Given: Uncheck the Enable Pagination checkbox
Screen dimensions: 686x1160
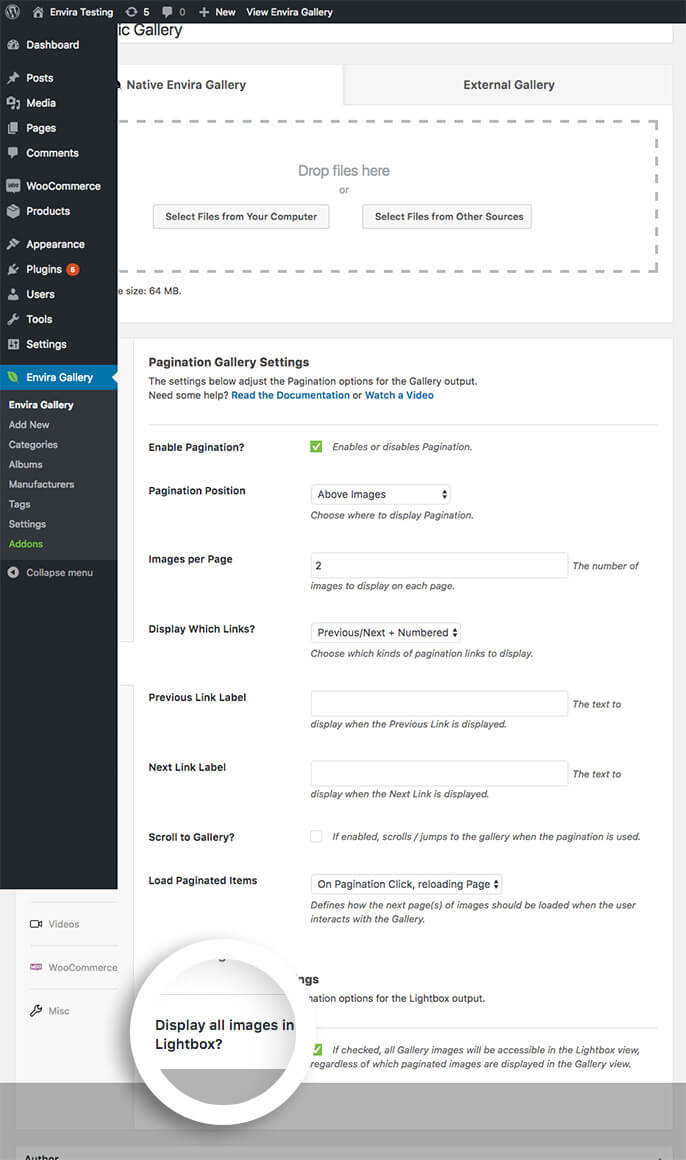Looking at the screenshot, I should click(316, 446).
